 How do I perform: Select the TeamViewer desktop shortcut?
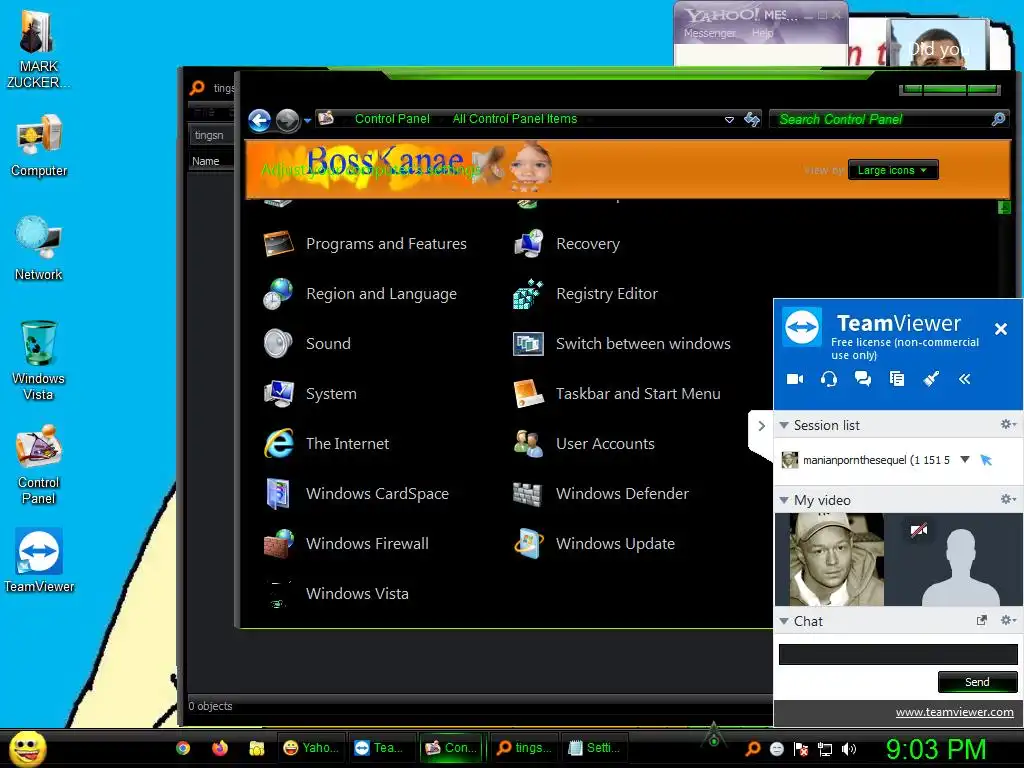(x=39, y=561)
